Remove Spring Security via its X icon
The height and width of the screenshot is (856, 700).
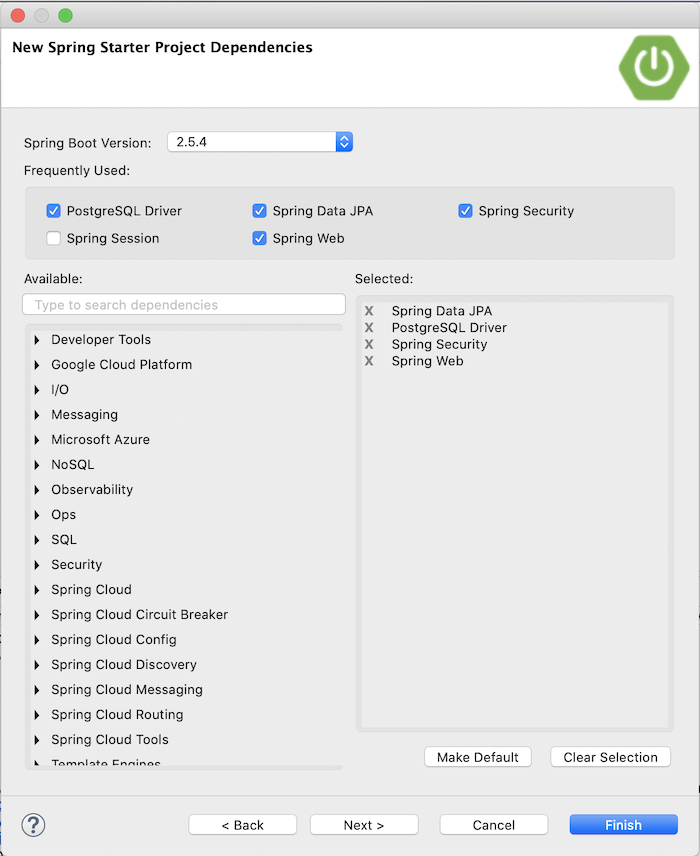point(369,344)
